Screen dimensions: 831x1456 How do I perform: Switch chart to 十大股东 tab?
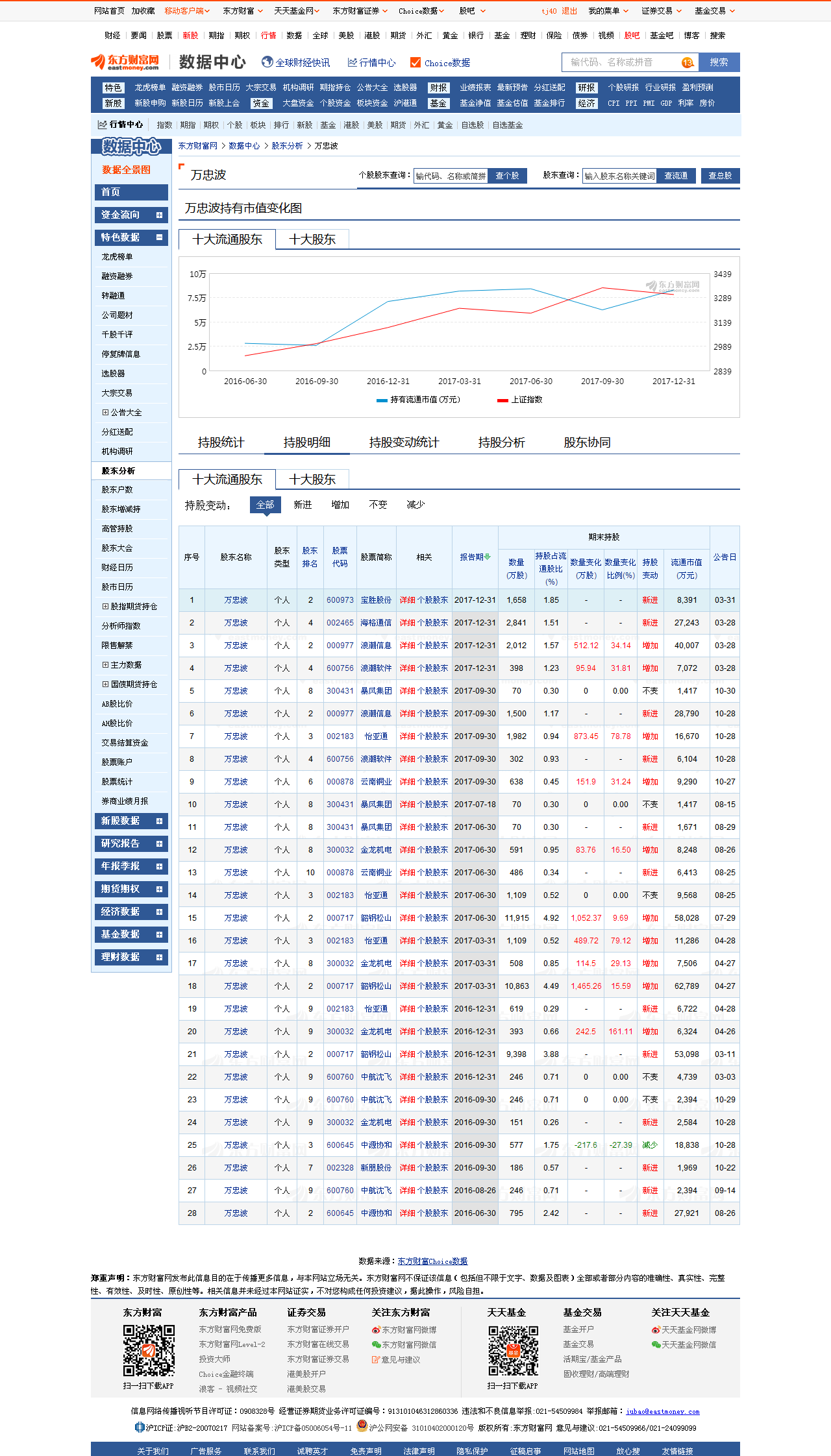(x=312, y=239)
